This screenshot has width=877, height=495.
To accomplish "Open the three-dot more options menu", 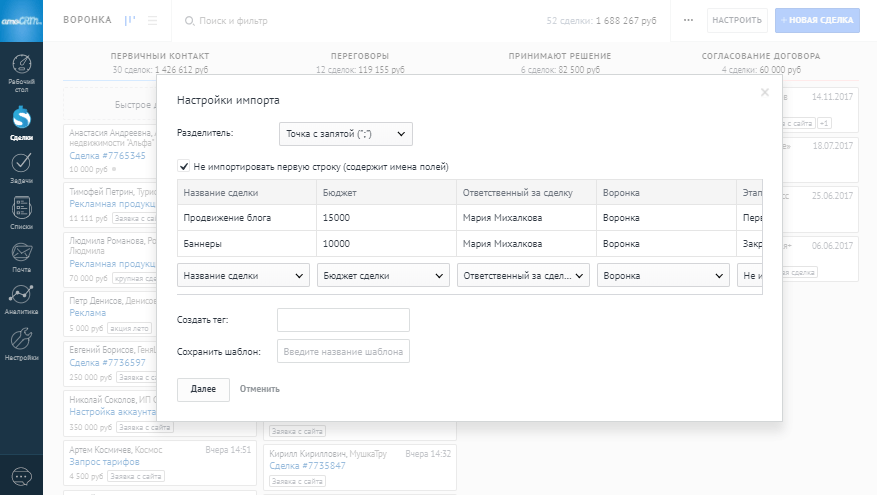I will pos(687,20).
